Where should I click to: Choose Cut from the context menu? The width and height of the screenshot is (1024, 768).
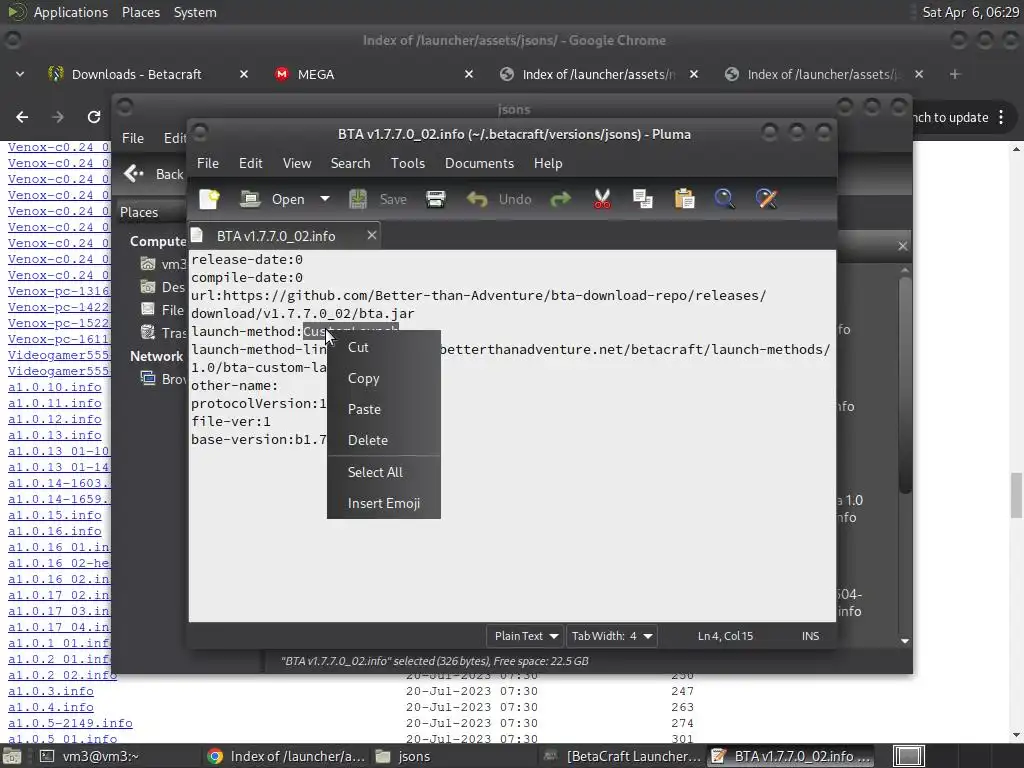point(383,347)
